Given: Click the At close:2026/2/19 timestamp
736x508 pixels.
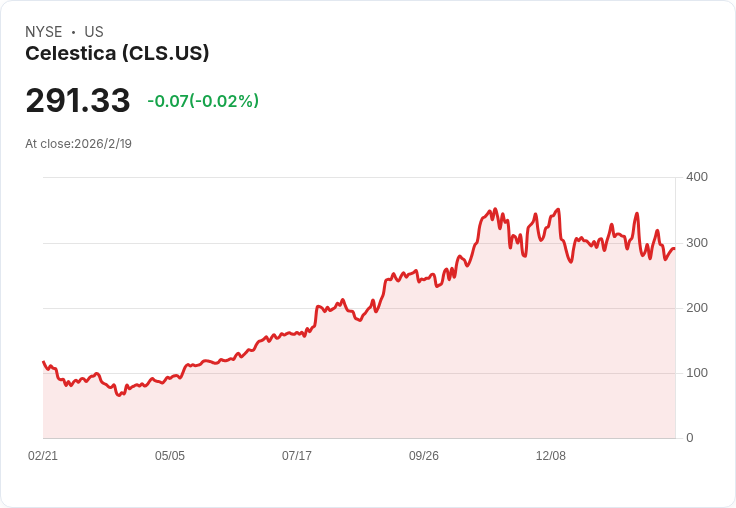Looking at the screenshot, I should [x=79, y=144].
